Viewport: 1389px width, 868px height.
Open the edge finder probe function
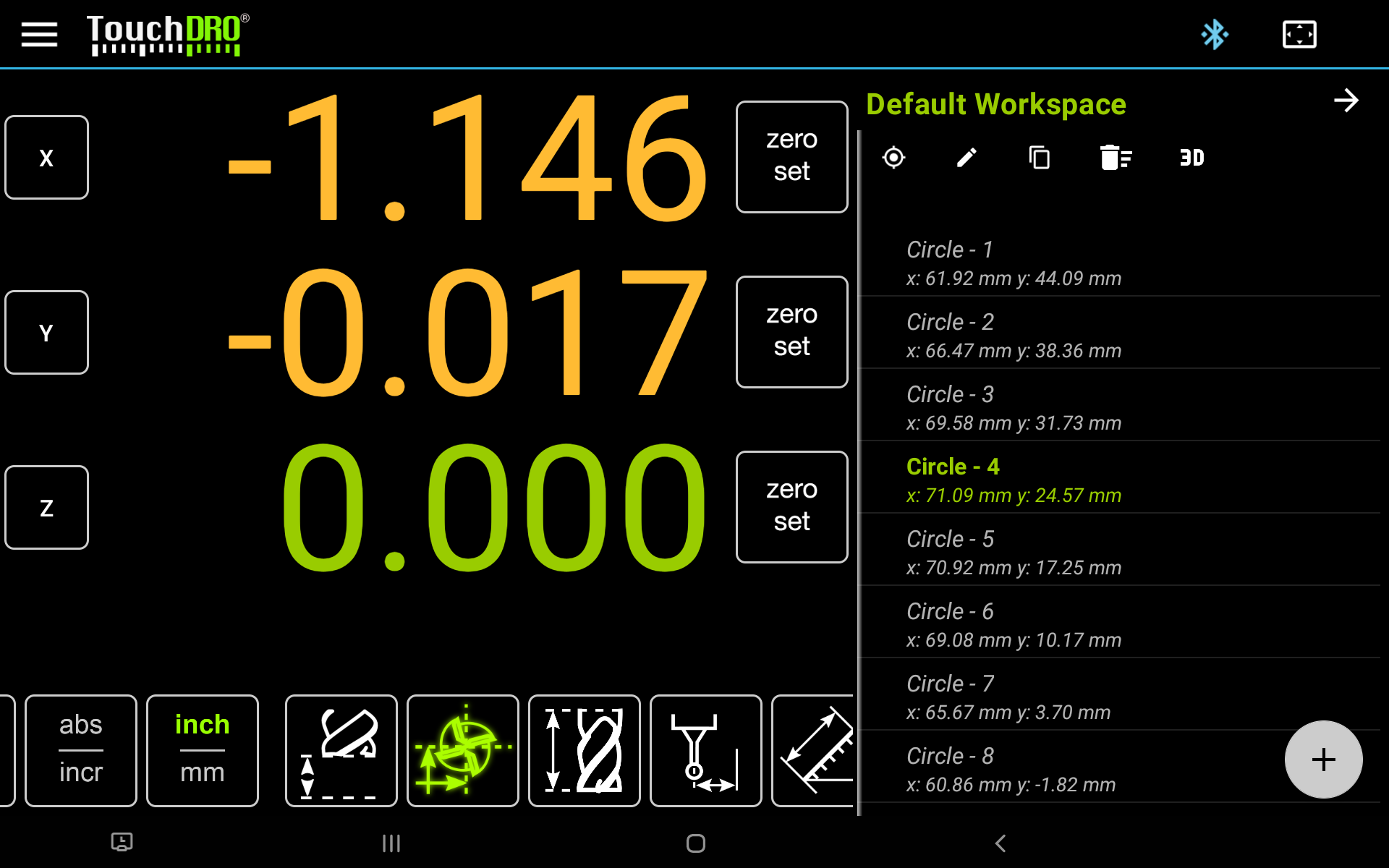(x=705, y=750)
